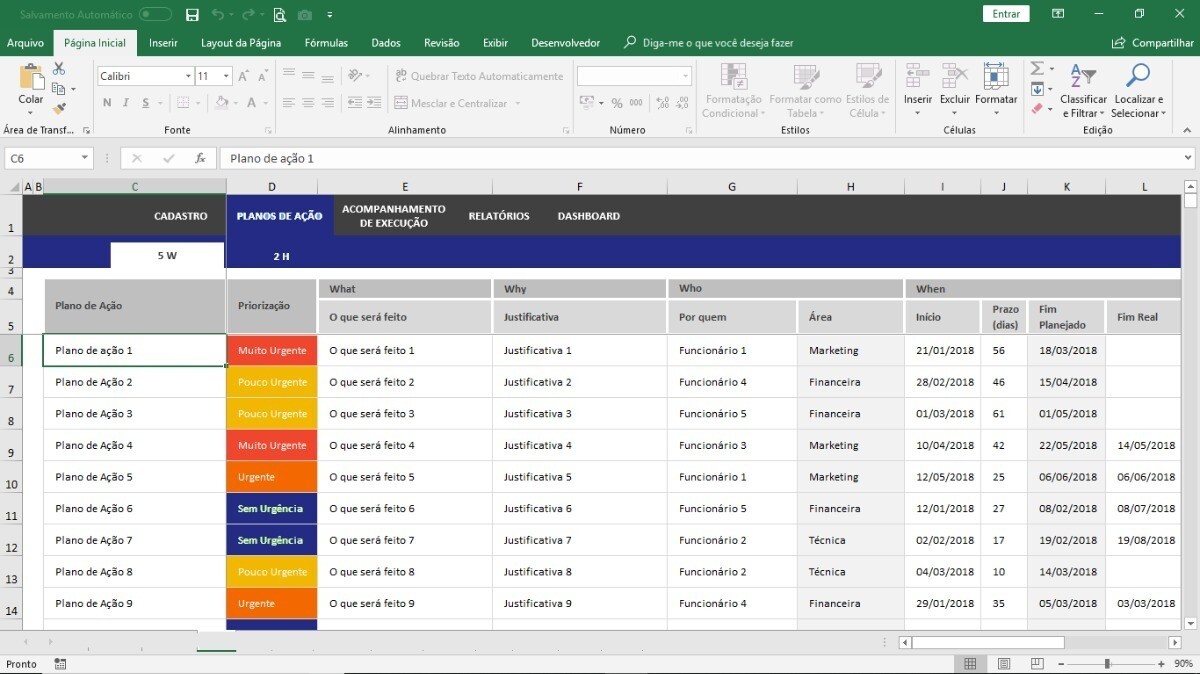This screenshot has width=1200, height=674.
Task: Click the Cut scissors icon
Action: click(59, 68)
